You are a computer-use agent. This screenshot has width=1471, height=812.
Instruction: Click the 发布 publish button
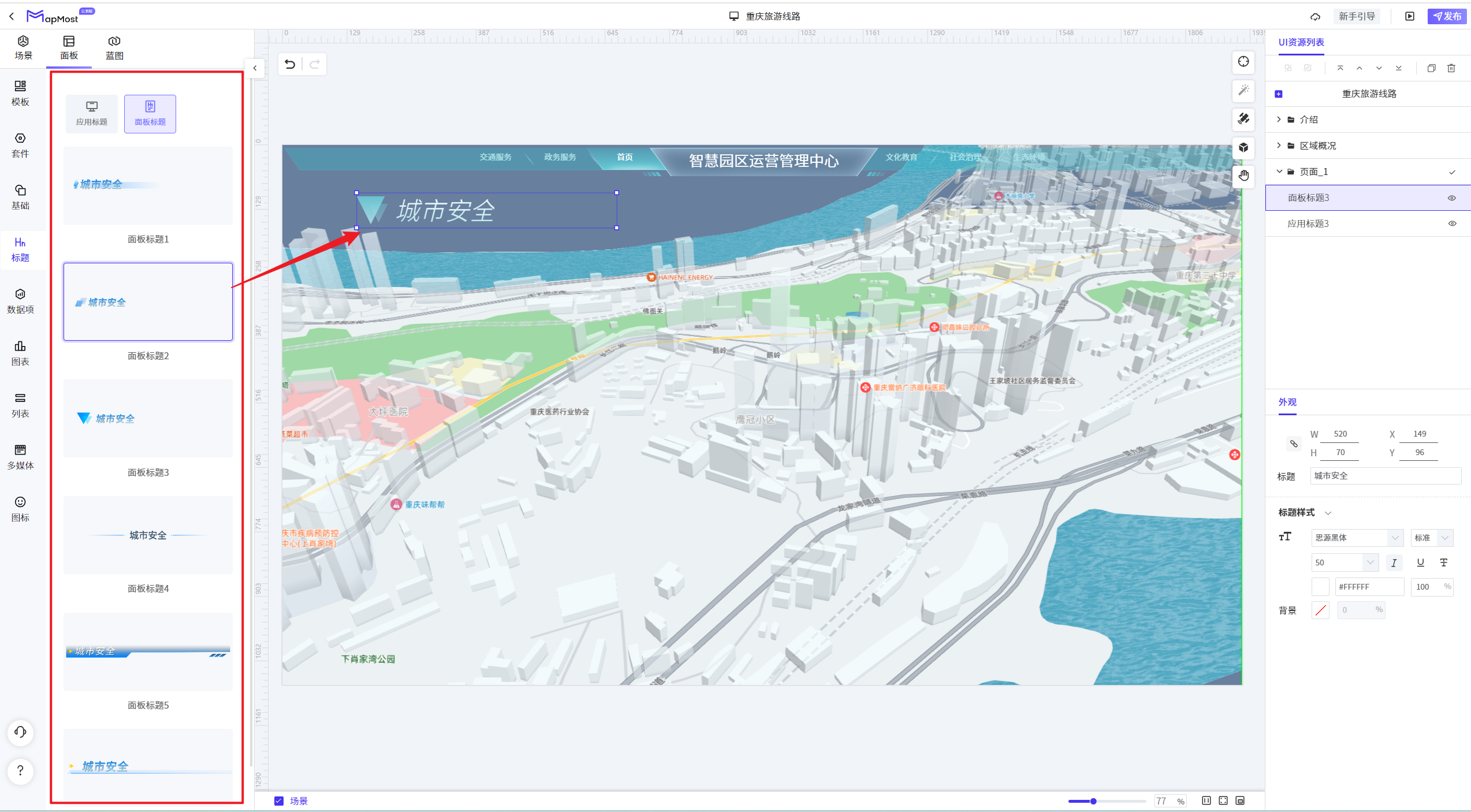(x=1447, y=16)
